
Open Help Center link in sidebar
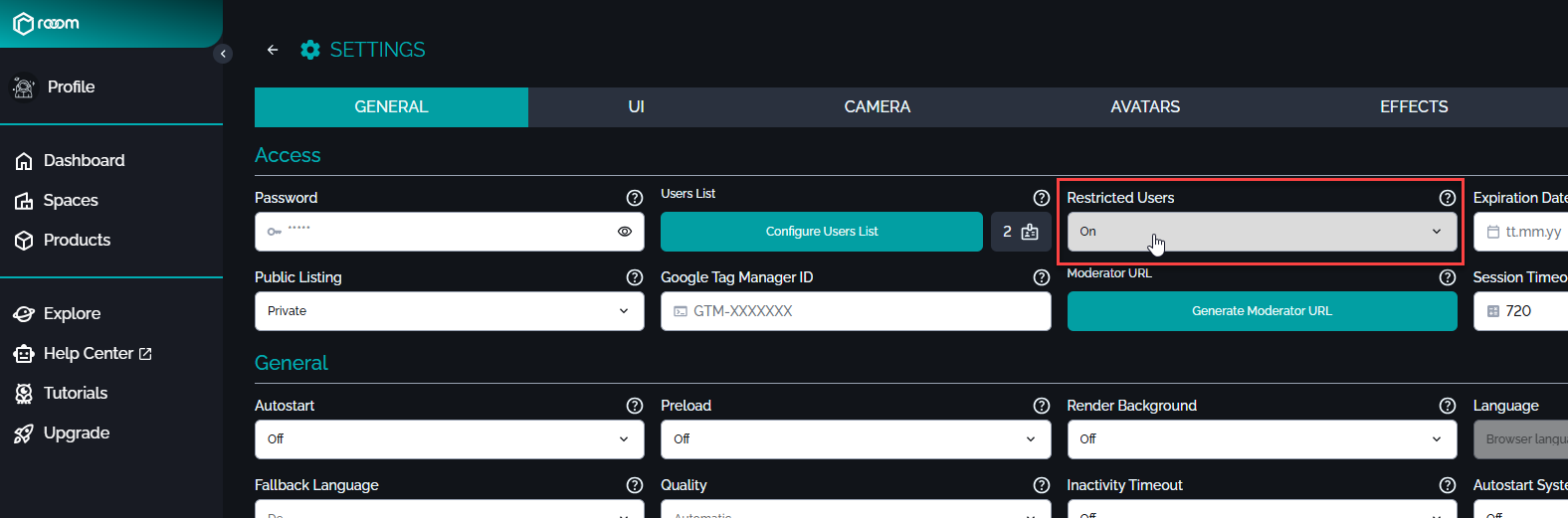(x=88, y=354)
